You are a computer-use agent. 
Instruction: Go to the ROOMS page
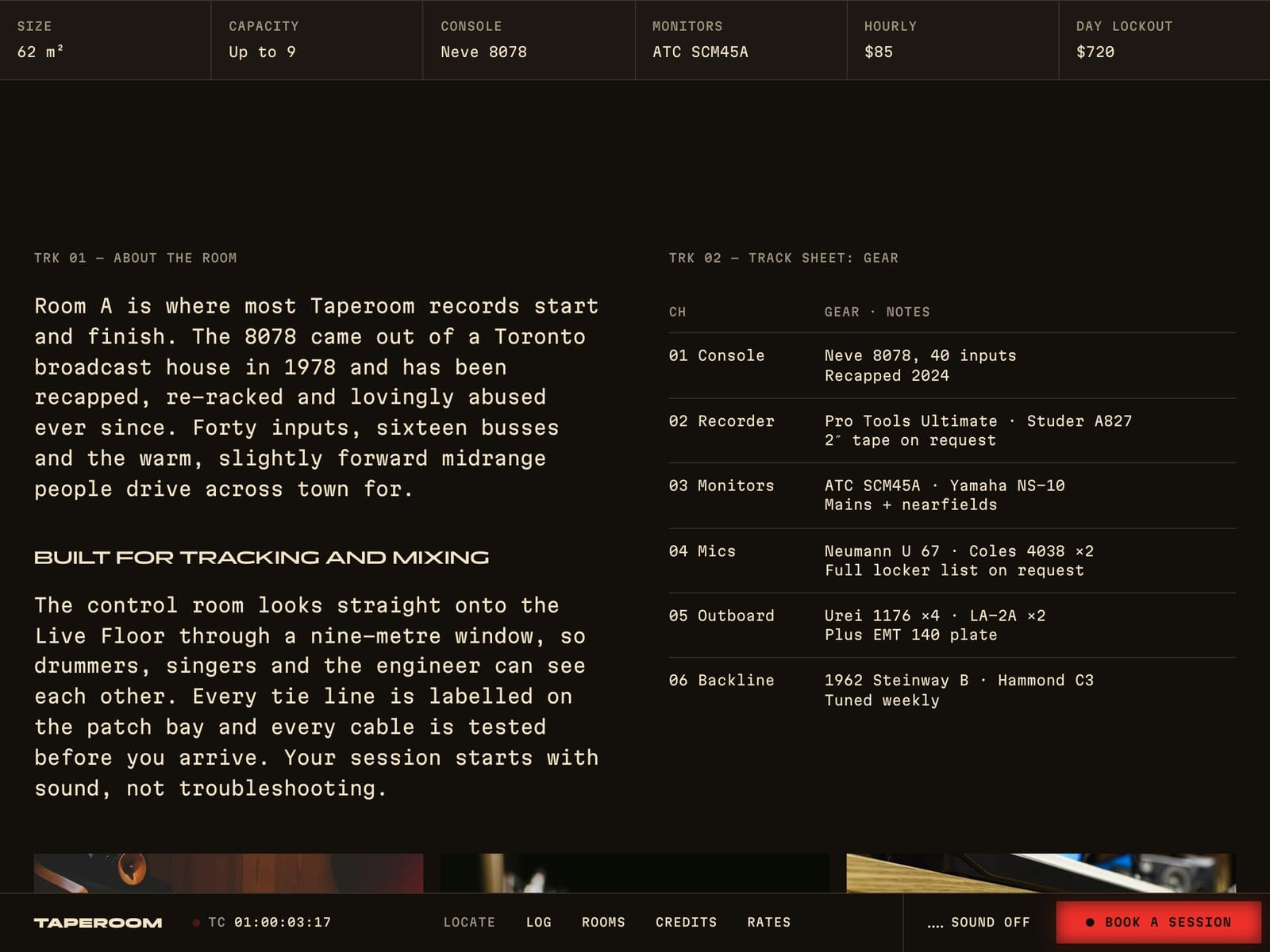[x=603, y=922]
